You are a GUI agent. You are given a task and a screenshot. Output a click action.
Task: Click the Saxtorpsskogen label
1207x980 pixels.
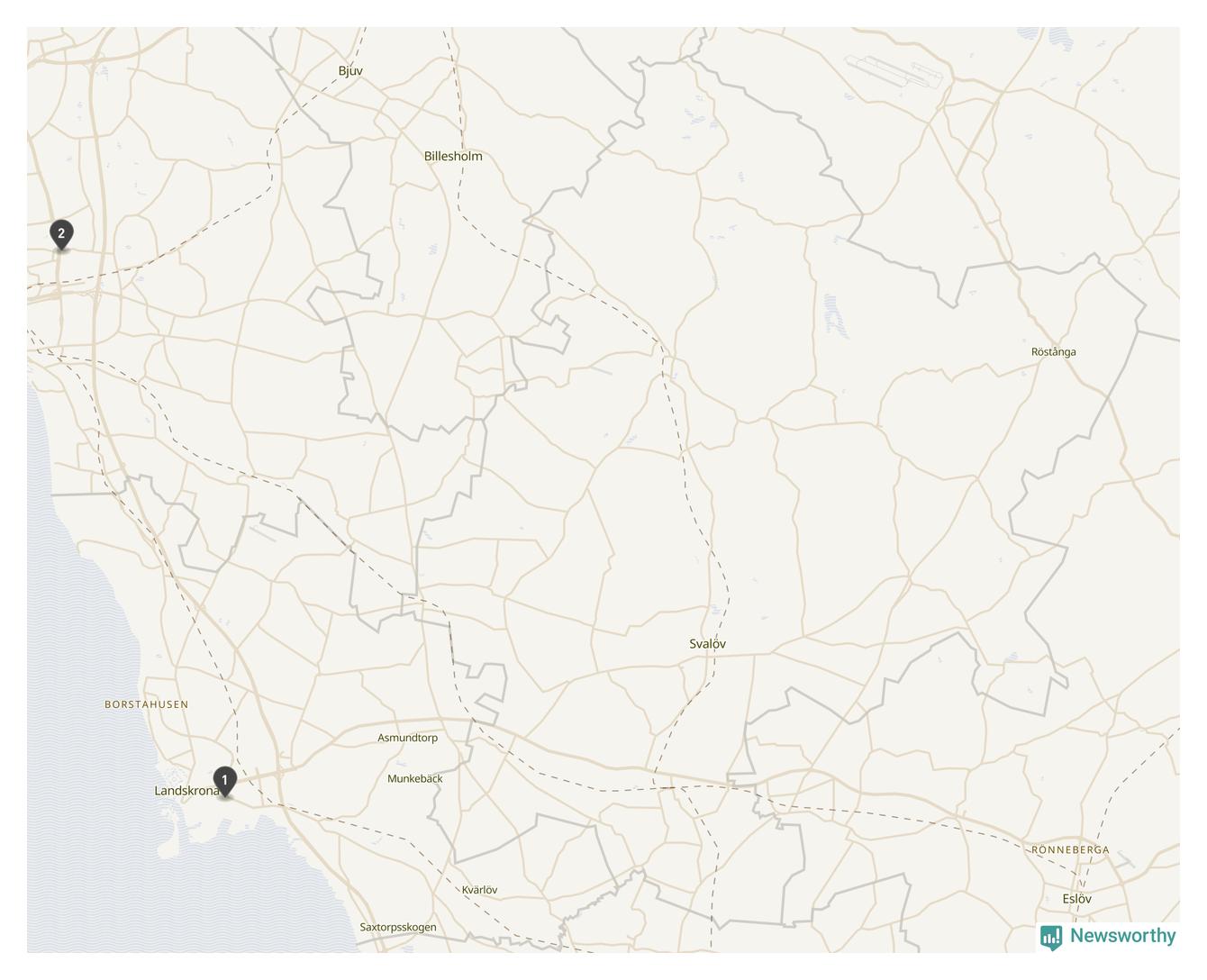(398, 927)
